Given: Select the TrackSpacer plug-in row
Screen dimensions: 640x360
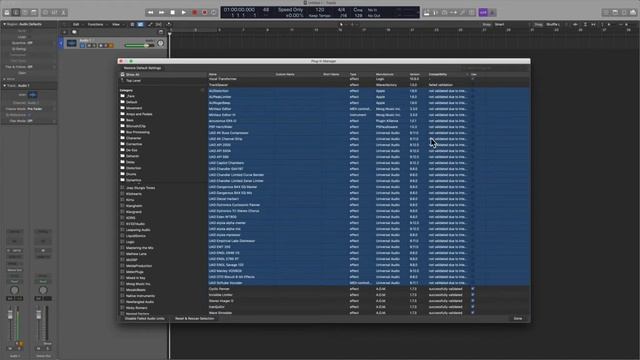Looking at the screenshot, I should tap(369, 85).
